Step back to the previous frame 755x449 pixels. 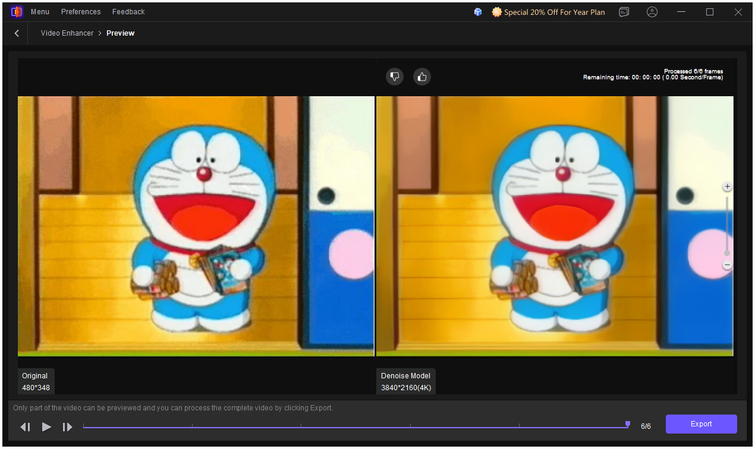[25, 427]
